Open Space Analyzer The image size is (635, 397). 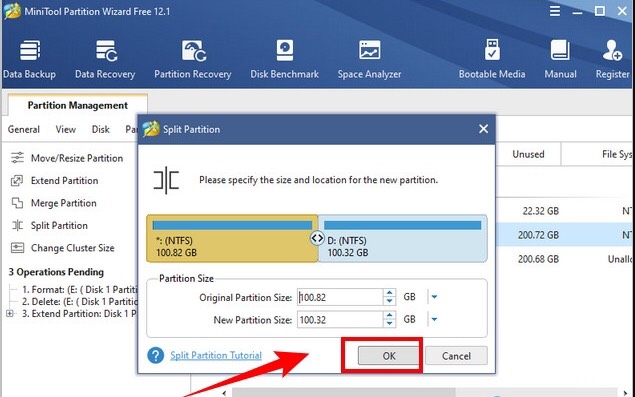click(x=369, y=59)
